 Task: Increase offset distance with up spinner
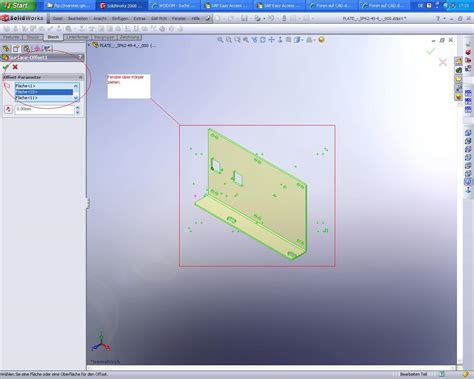78,107
